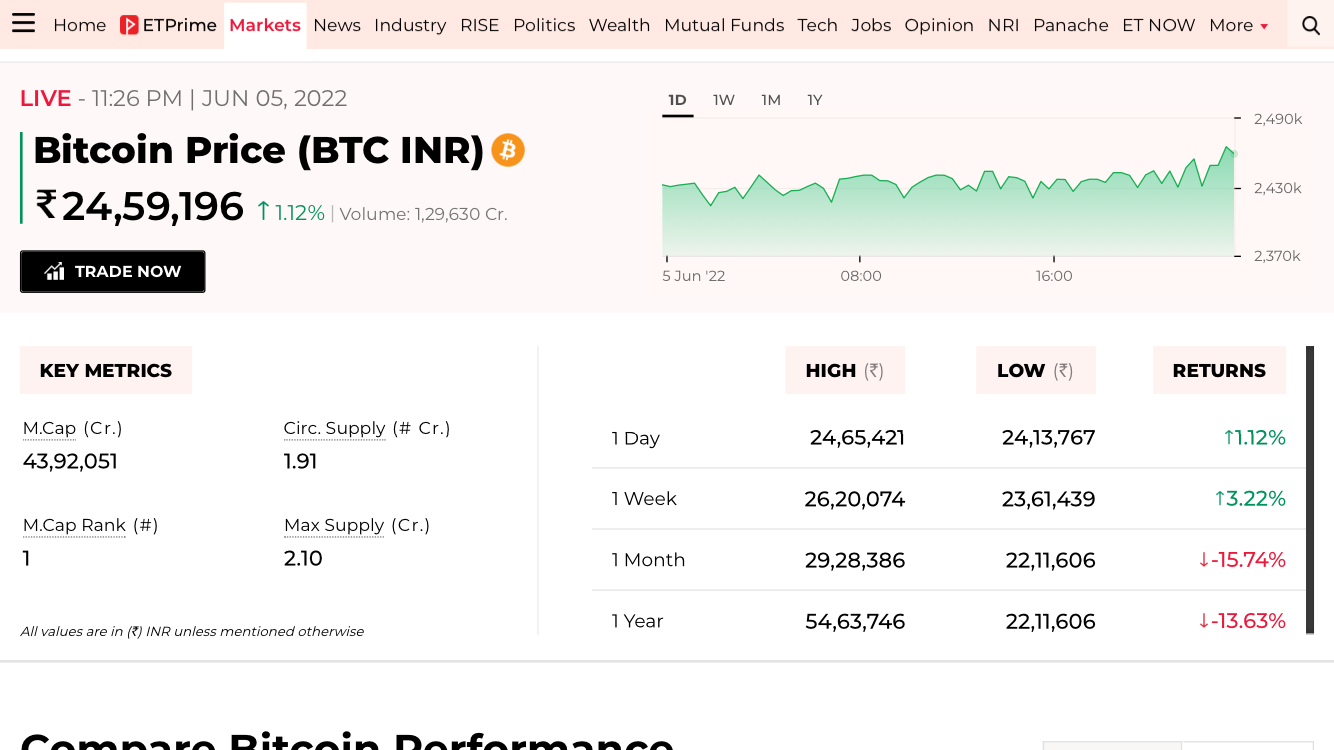Open the ET NOW navigation link

click(1158, 25)
